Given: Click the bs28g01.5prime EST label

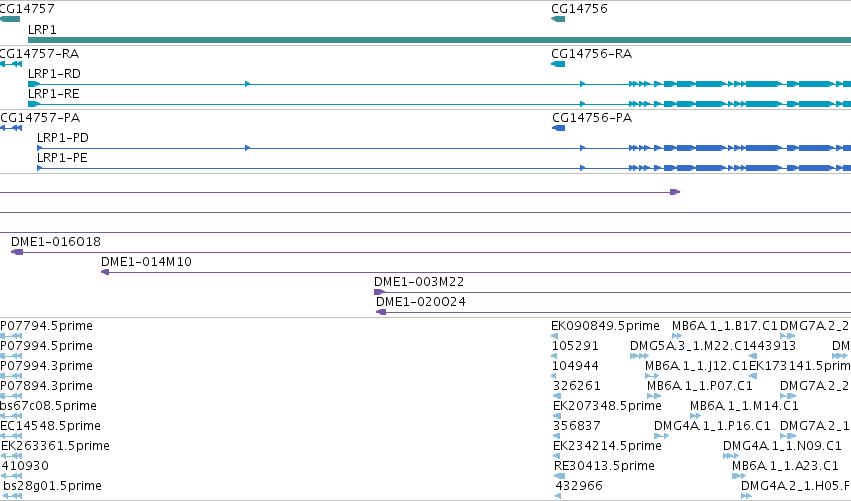Looking at the screenshot, I should [x=53, y=486].
